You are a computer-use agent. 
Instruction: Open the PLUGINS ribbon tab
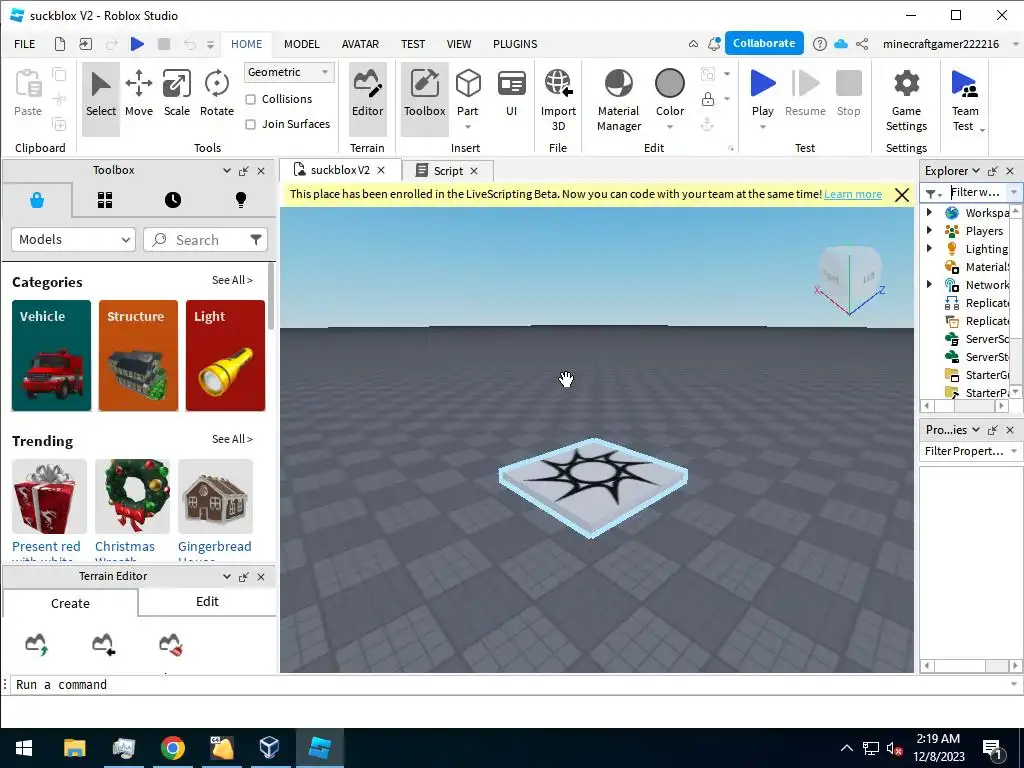(515, 44)
